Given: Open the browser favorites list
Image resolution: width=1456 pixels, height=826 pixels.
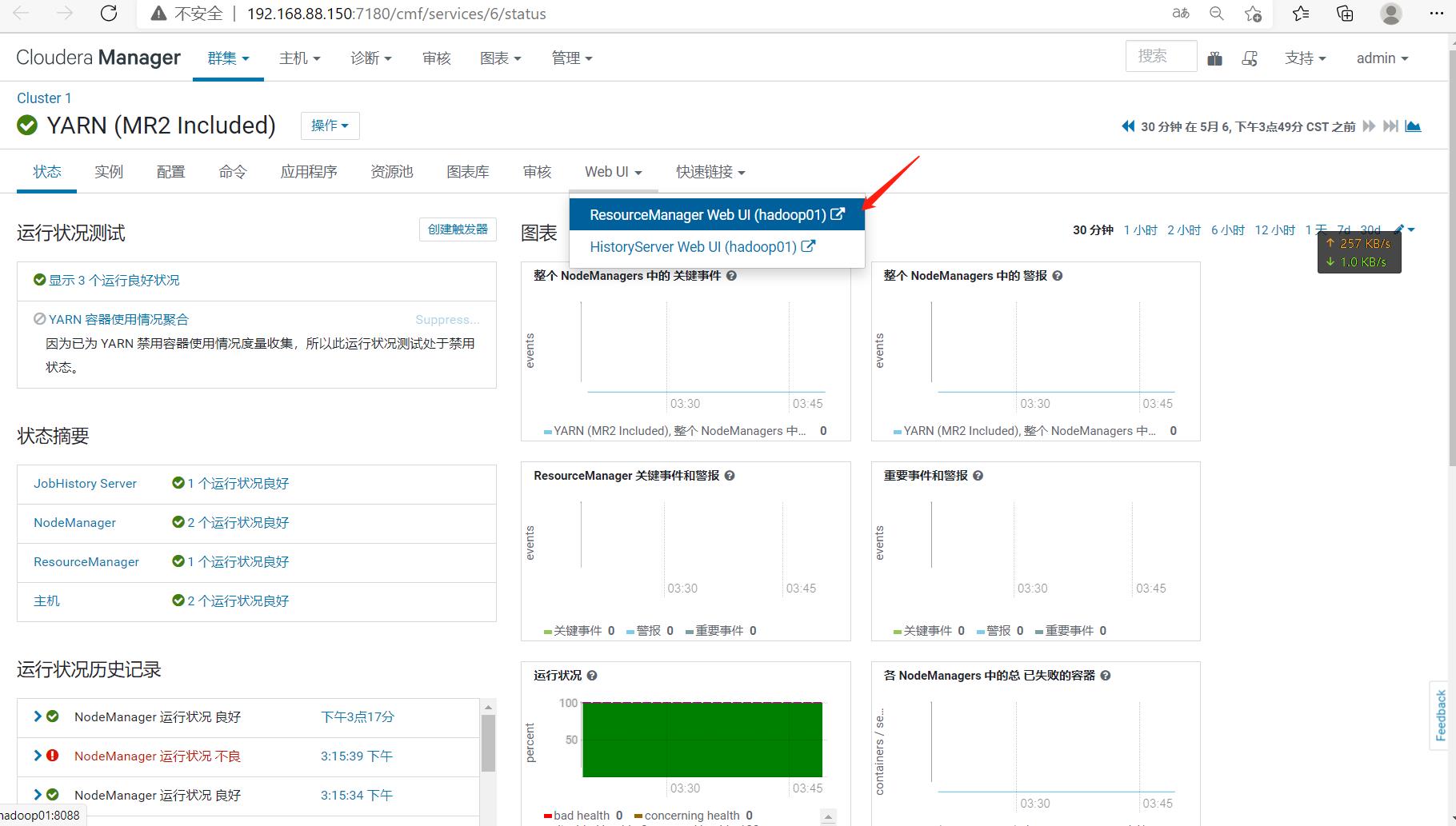Looking at the screenshot, I should [1301, 14].
